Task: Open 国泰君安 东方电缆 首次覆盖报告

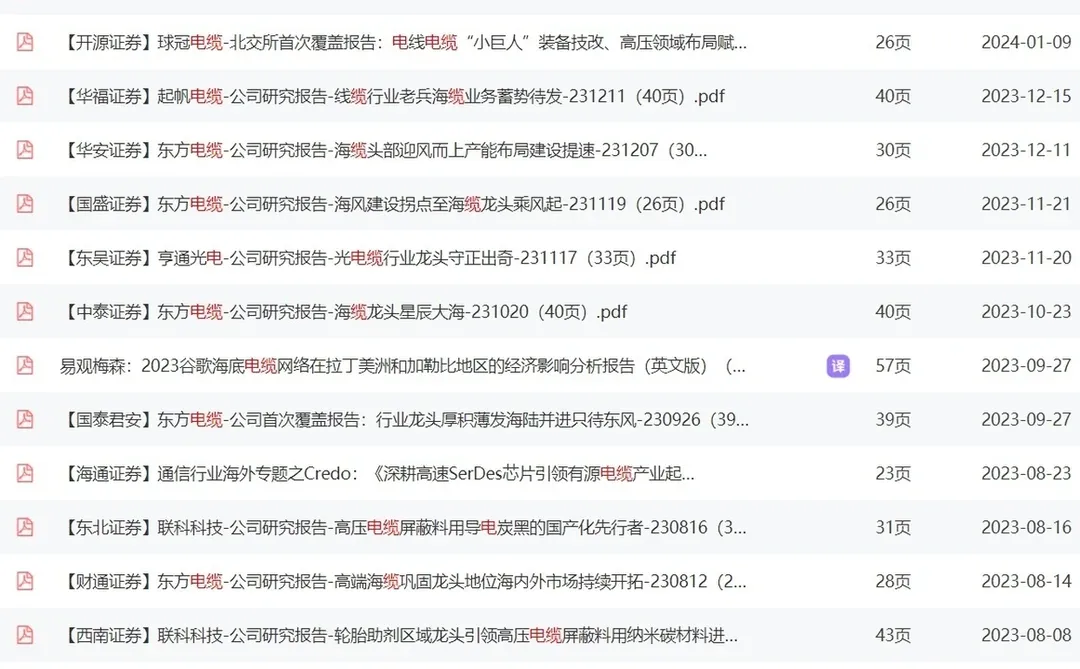Action: (405, 420)
